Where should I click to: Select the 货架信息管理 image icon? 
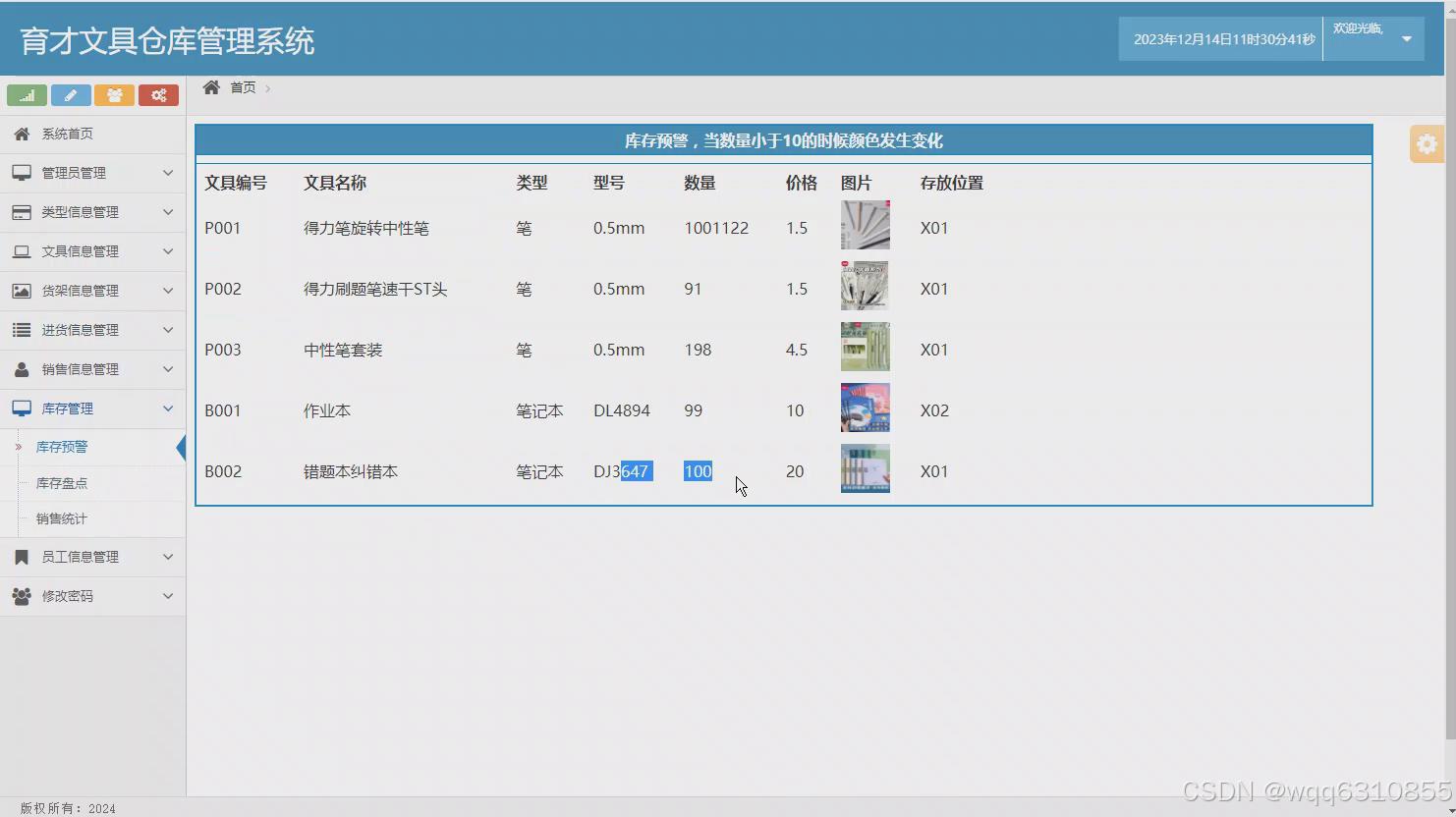pyautogui.click(x=22, y=290)
